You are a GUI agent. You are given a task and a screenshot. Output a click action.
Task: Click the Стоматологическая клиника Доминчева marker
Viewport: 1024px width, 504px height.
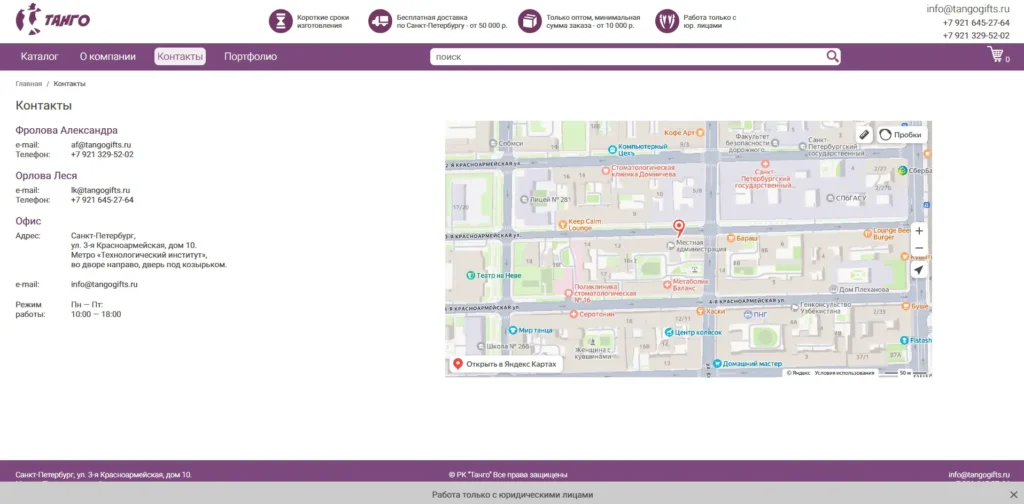[605, 170]
